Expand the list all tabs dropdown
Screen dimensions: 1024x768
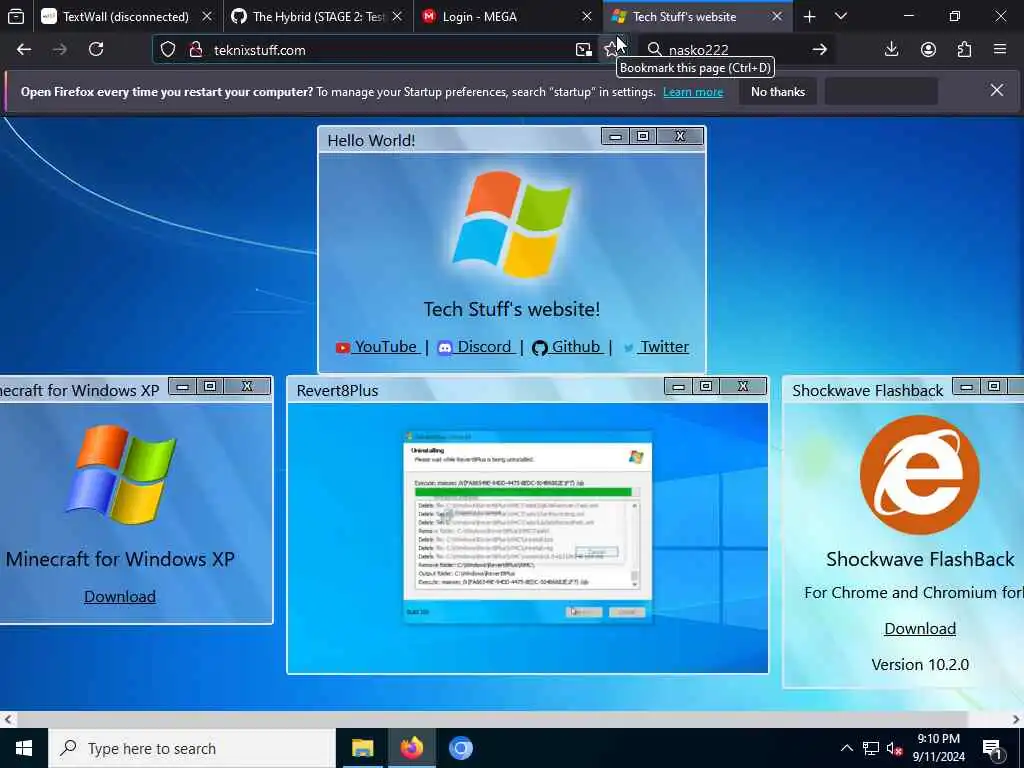(x=841, y=16)
